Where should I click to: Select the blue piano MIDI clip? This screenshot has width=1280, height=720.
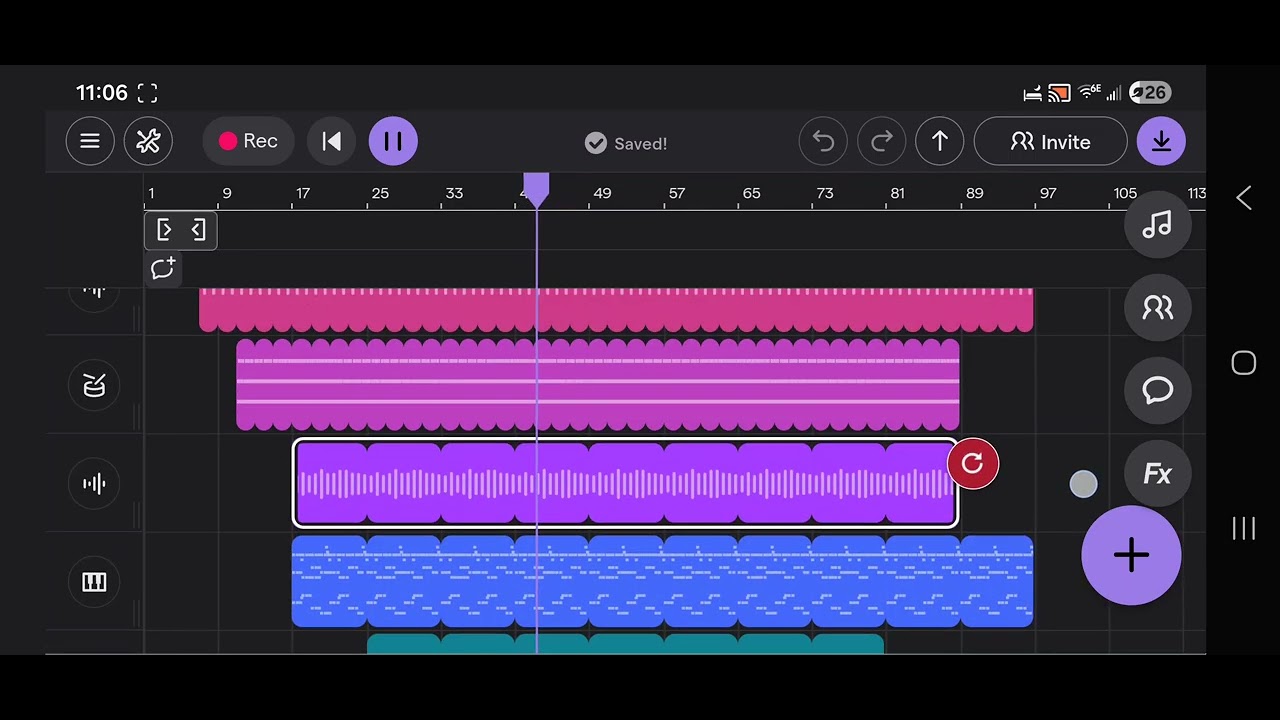pos(662,582)
